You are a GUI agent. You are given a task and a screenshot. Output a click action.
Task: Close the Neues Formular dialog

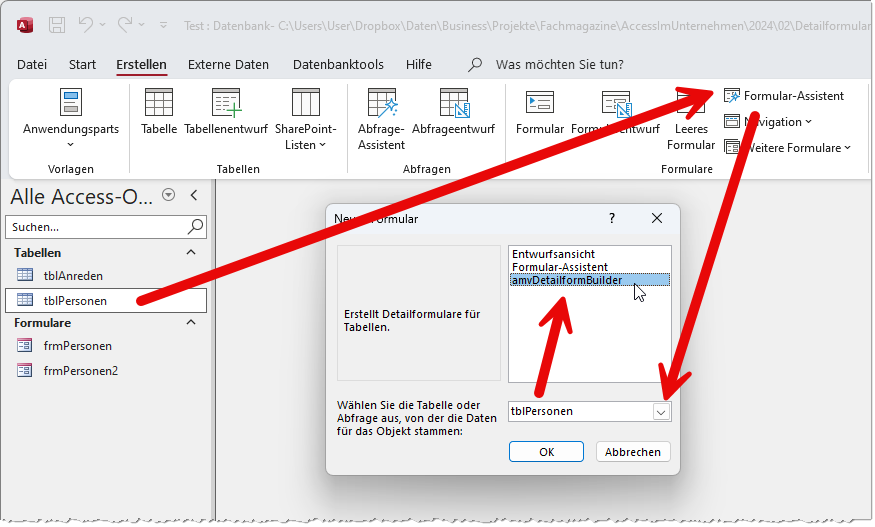pos(657,218)
